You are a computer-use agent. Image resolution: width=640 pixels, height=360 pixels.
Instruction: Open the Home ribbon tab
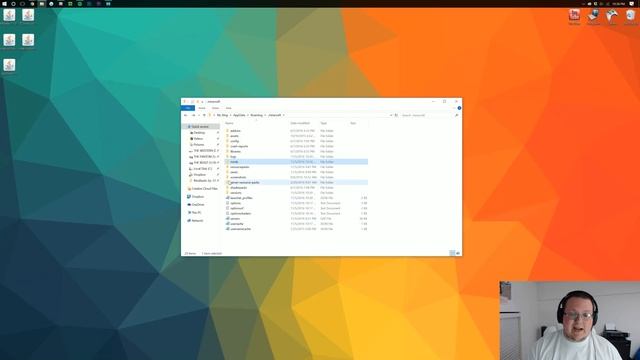[x=202, y=108]
